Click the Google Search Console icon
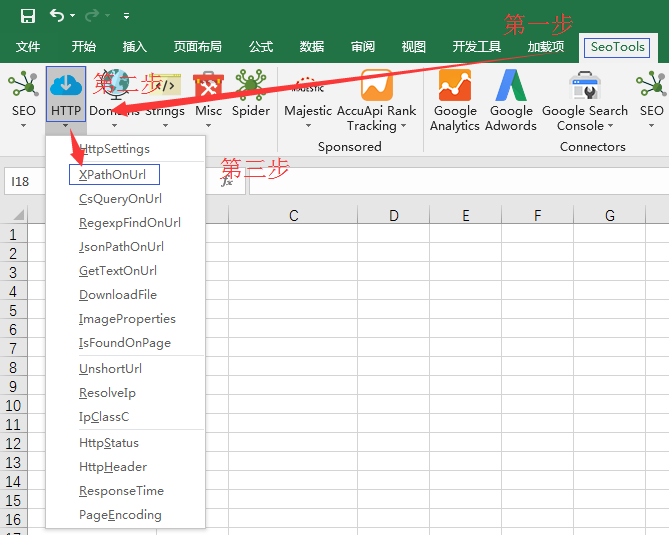This screenshot has height=535, width=669. [585, 85]
